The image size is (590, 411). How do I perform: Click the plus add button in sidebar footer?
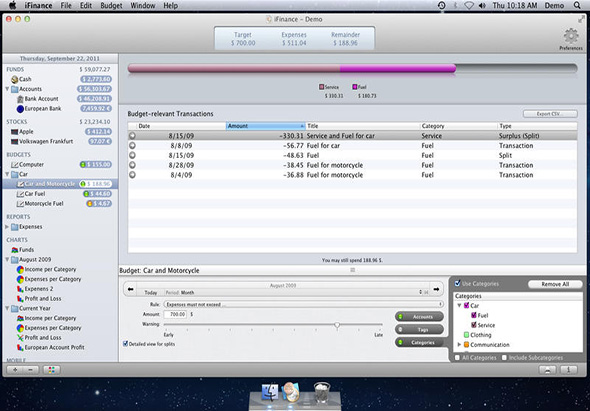(x=15, y=370)
